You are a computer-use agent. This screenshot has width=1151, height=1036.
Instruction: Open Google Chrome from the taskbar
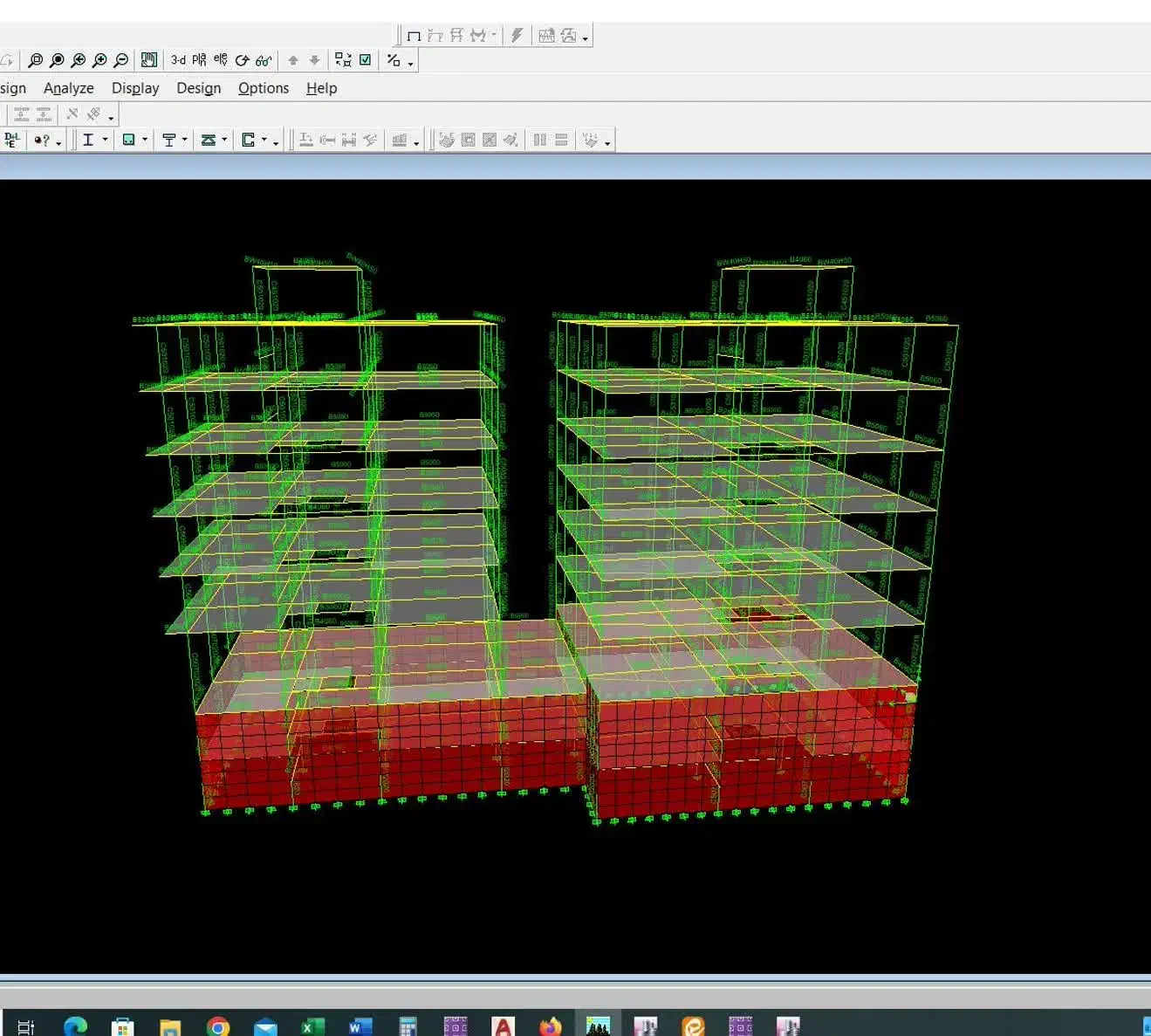(218, 1026)
